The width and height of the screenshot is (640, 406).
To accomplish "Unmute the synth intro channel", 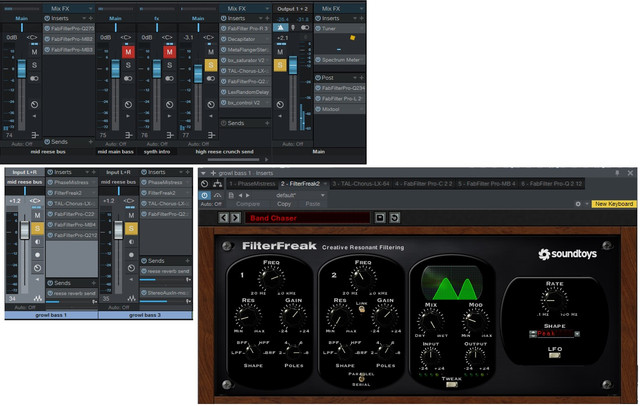I will coord(169,52).
